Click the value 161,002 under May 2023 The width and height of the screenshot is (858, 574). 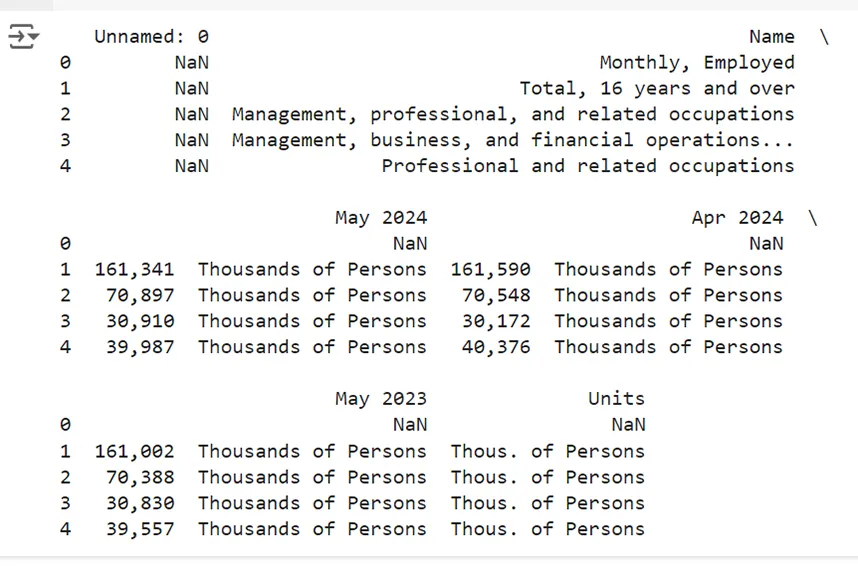[134, 452]
